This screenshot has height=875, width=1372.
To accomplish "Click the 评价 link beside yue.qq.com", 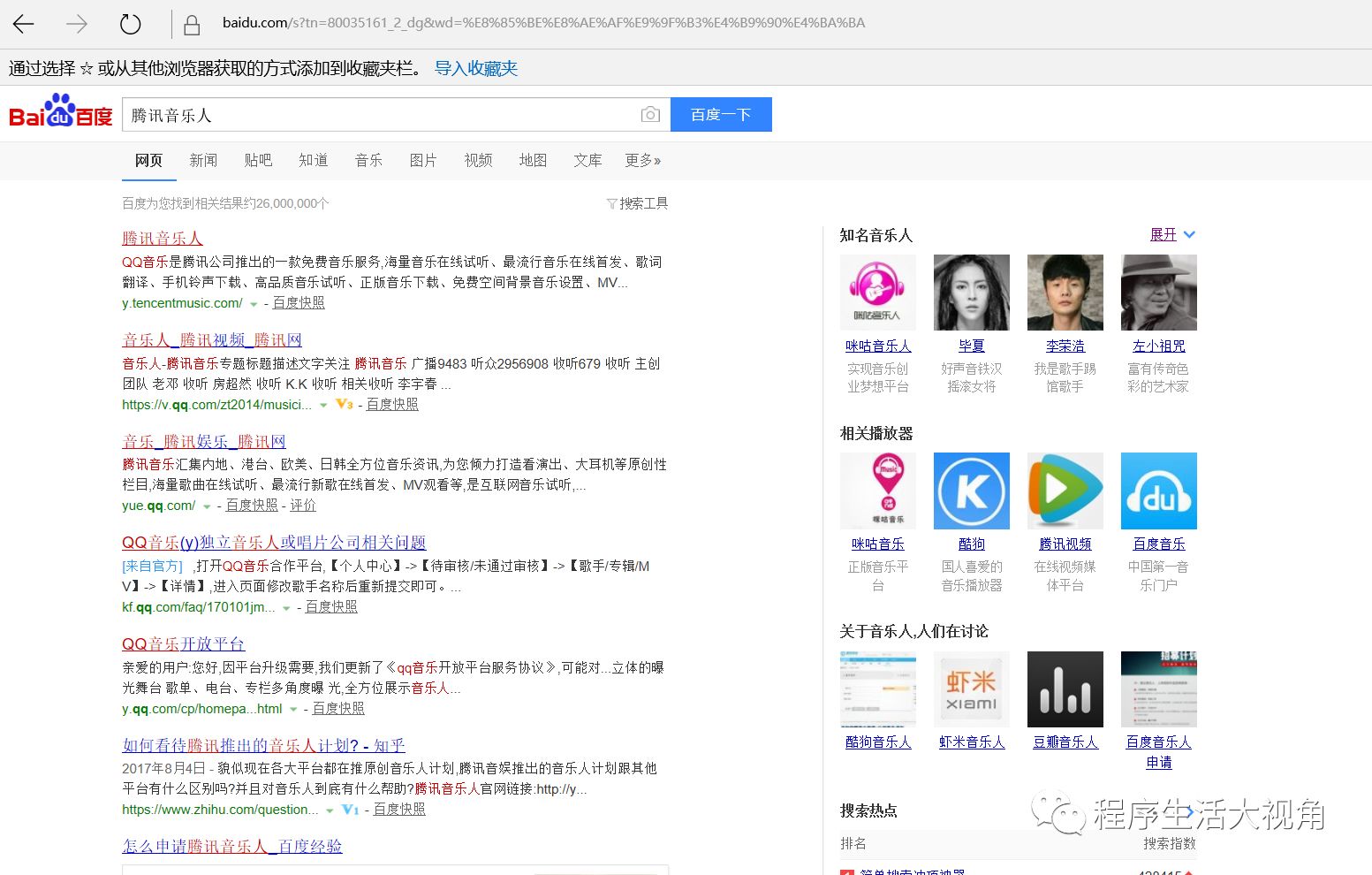I will point(303,506).
